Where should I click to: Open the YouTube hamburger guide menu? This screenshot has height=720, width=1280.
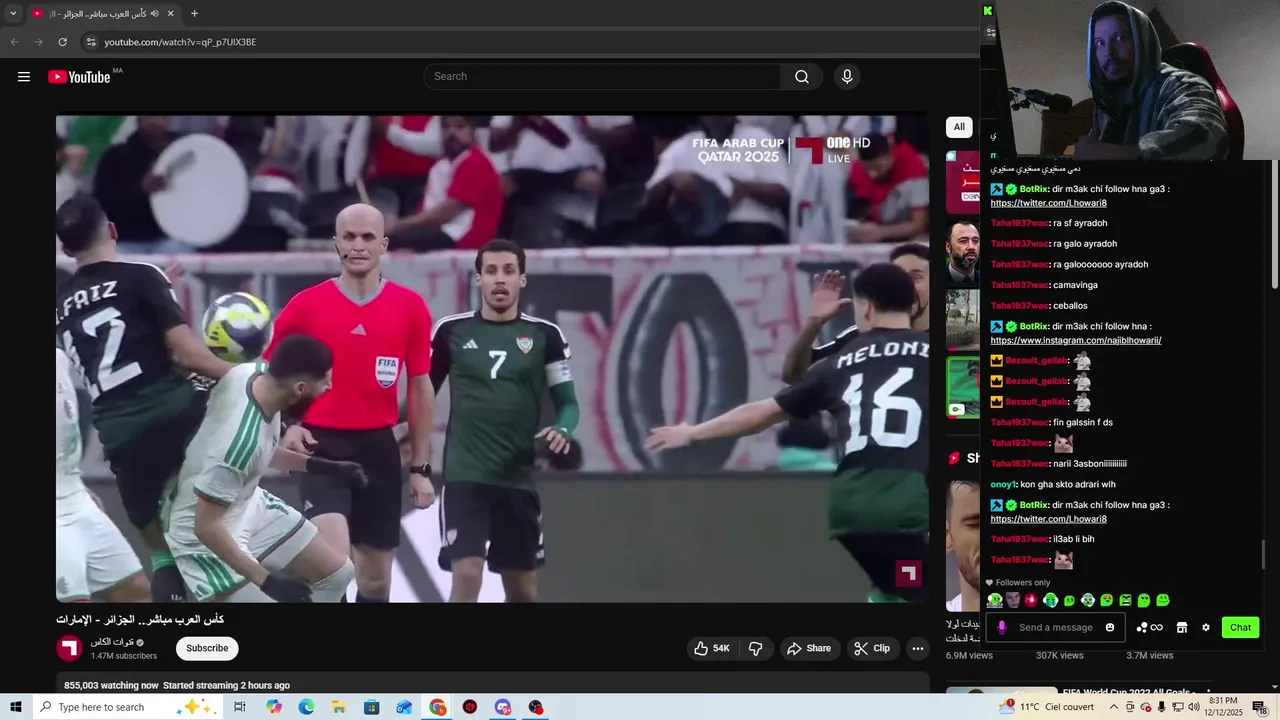(x=24, y=77)
